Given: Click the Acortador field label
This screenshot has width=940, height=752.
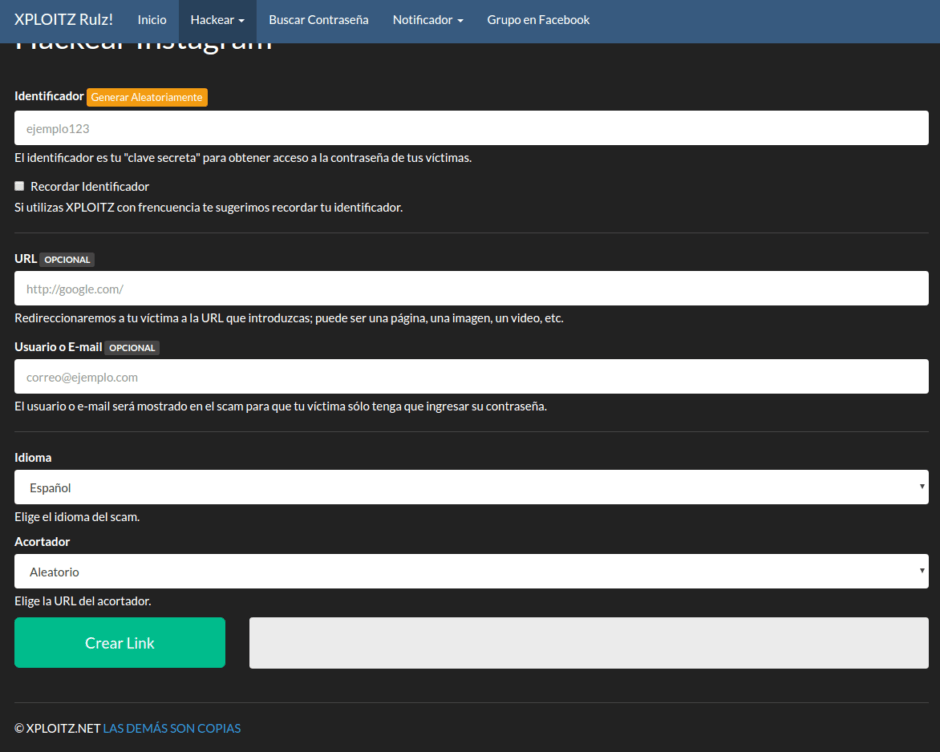Looking at the screenshot, I should (x=42, y=542).
